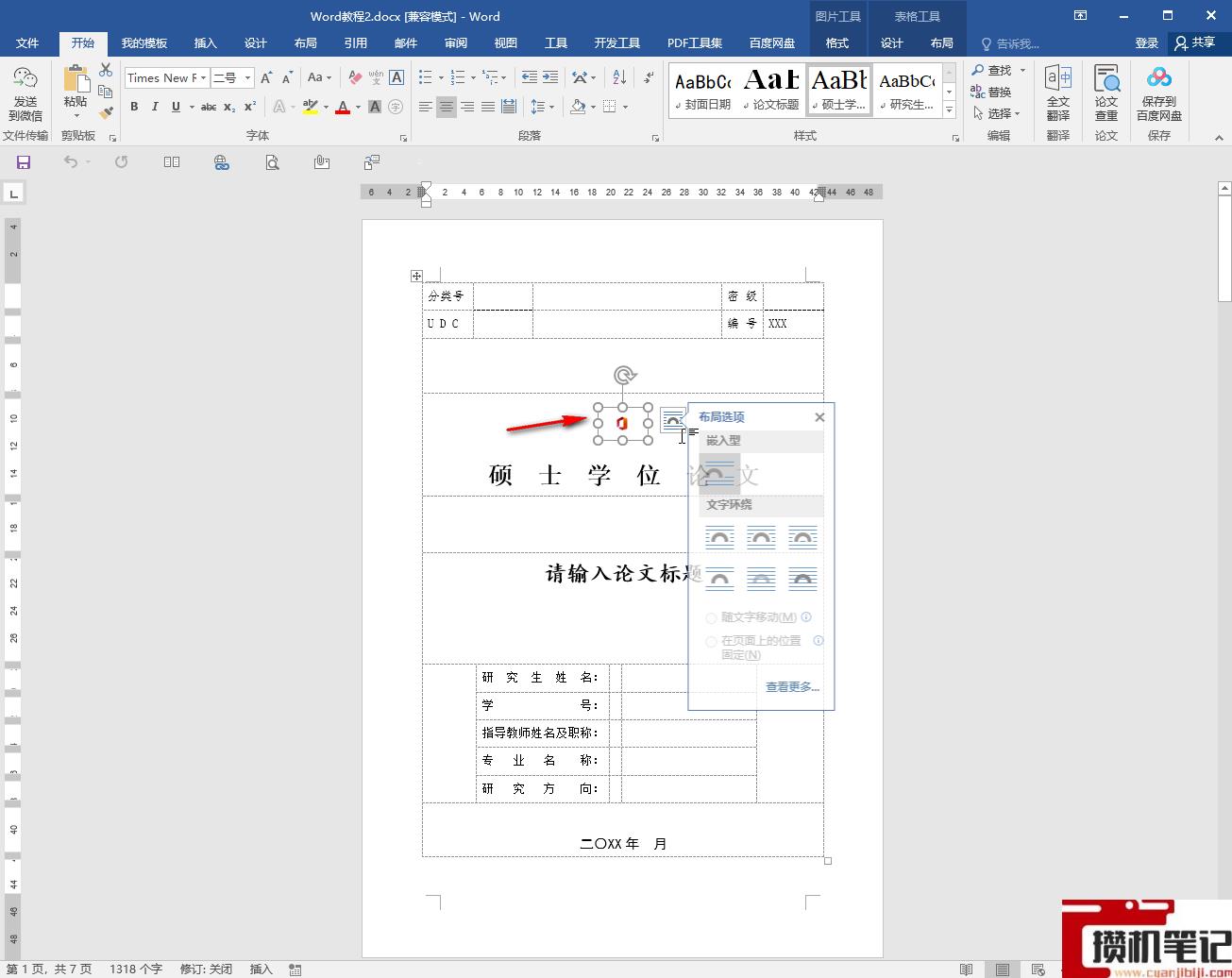
Task: Apply the 论文标题 style
Action: 772,91
